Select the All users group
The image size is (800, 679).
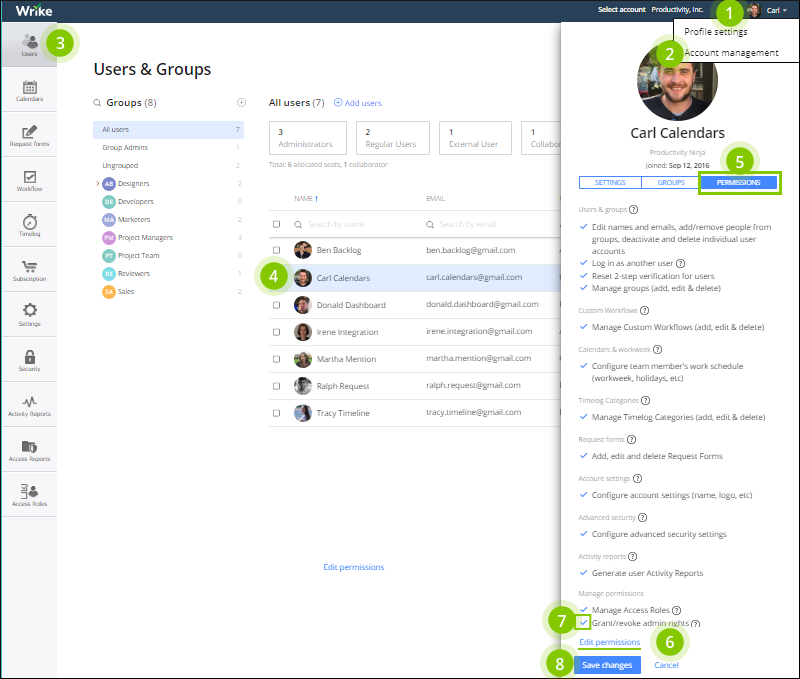[168, 130]
